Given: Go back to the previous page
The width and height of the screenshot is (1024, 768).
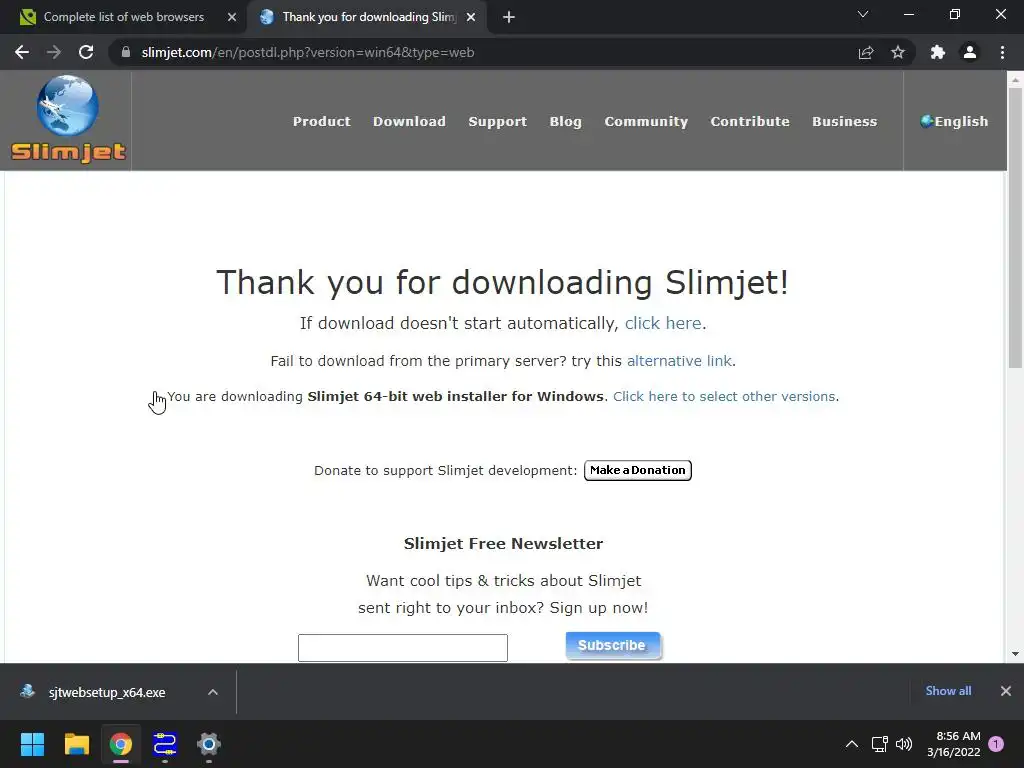Looking at the screenshot, I should (22, 52).
